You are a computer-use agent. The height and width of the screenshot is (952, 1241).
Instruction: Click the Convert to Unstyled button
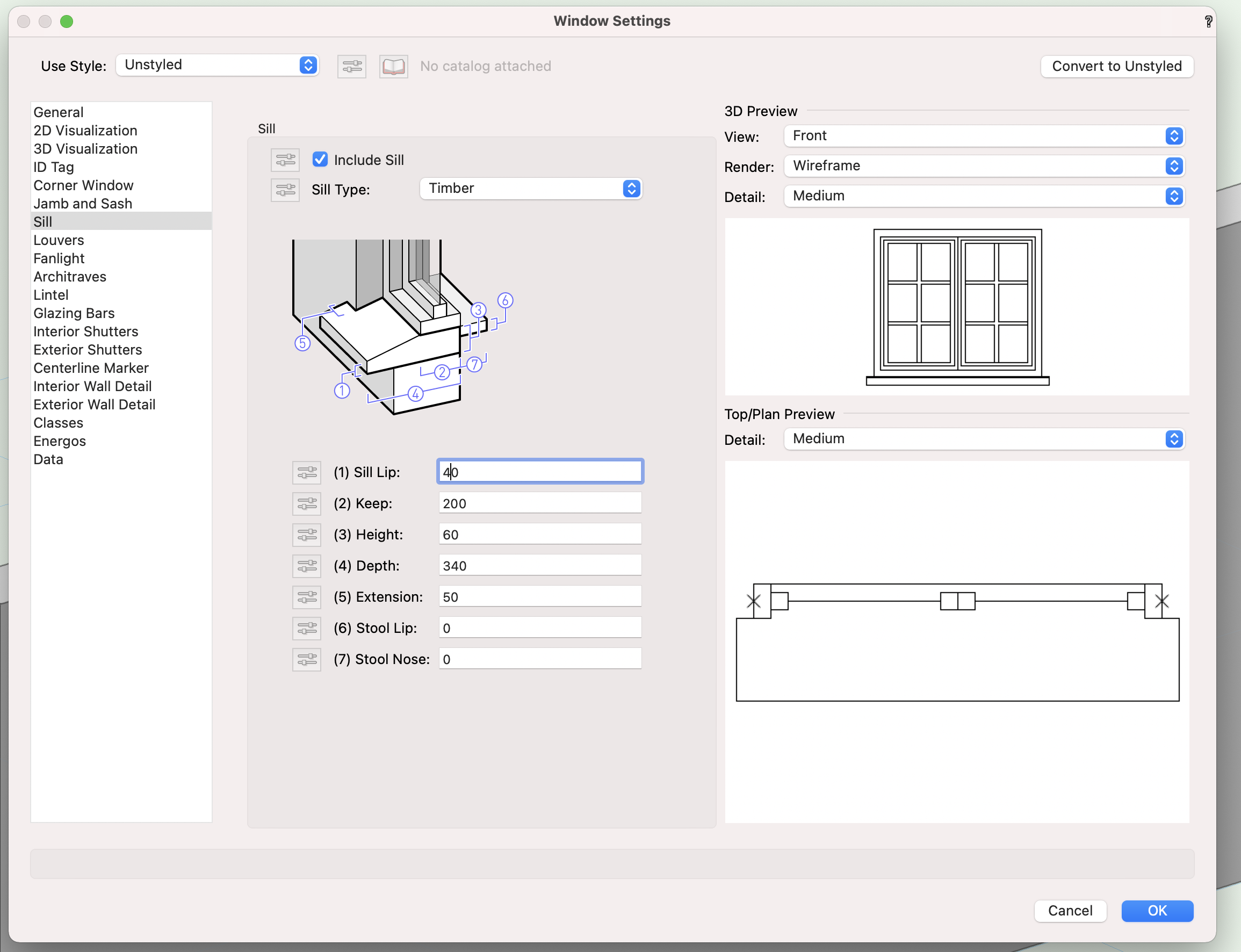click(1116, 66)
